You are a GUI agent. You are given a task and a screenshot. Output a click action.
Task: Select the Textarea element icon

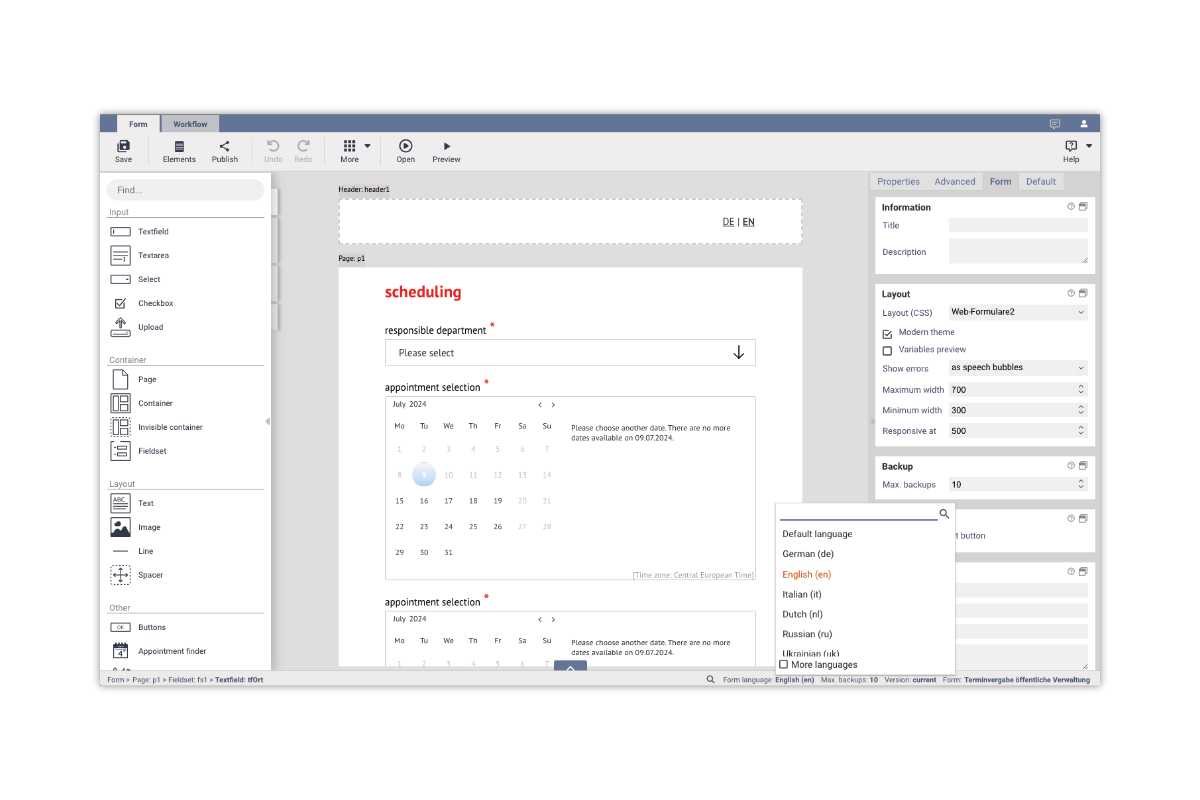(x=120, y=255)
